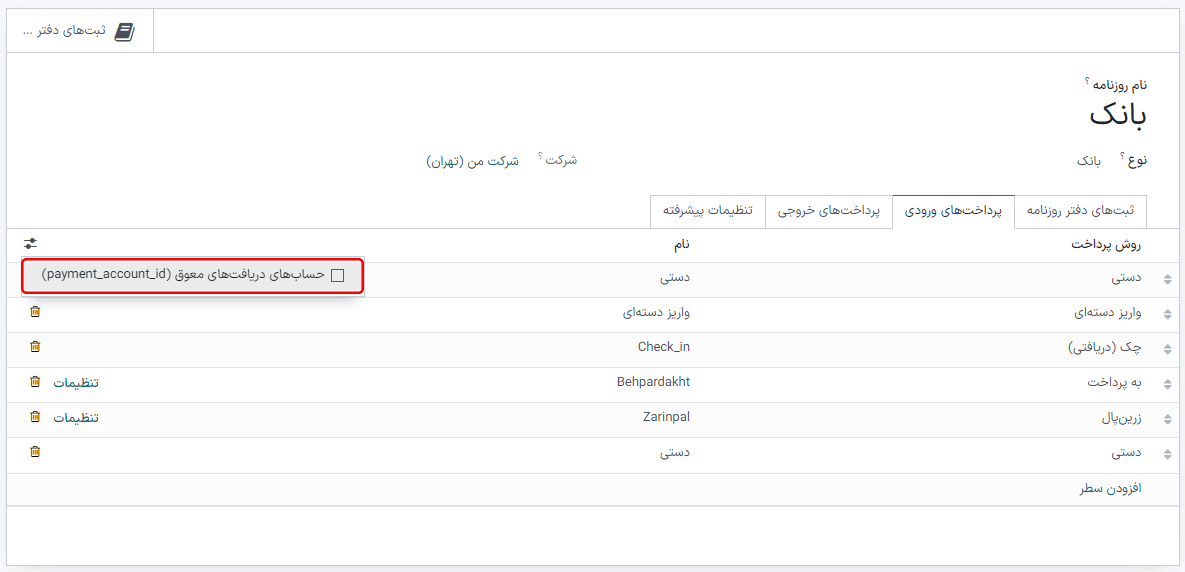Click the drag handle of چک (دریافتی) row
This screenshot has height=572, width=1185.
pyautogui.click(x=1166, y=350)
